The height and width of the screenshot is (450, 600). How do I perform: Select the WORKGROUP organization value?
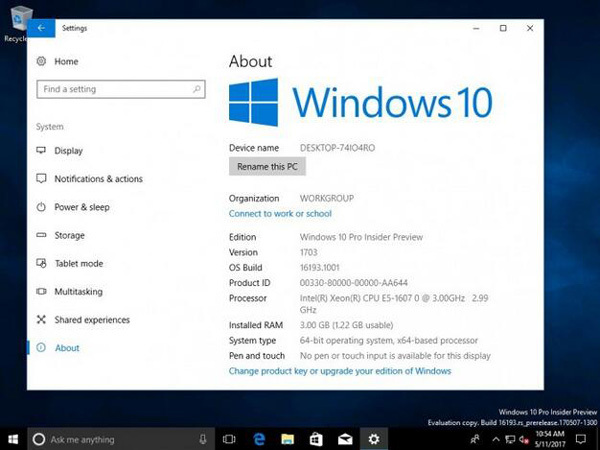click(x=327, y=198)
